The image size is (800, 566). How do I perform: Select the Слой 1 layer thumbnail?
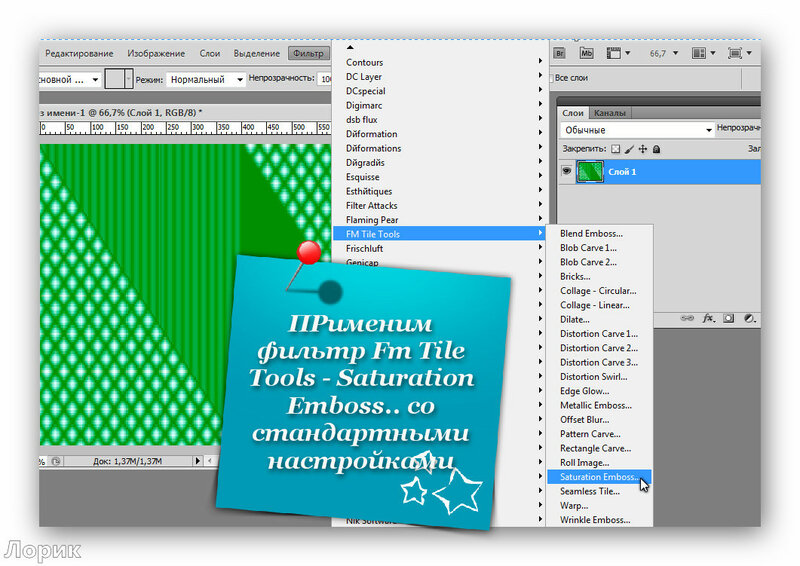[x=590, y=171]
